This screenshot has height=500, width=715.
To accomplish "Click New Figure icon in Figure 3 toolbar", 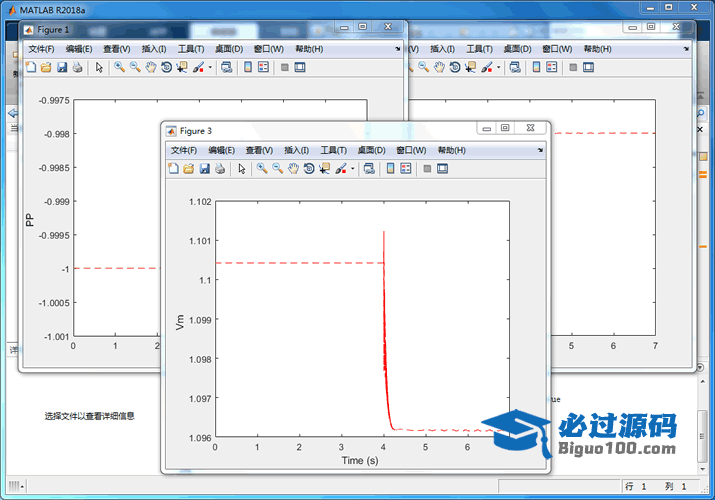I will (173, 169).
